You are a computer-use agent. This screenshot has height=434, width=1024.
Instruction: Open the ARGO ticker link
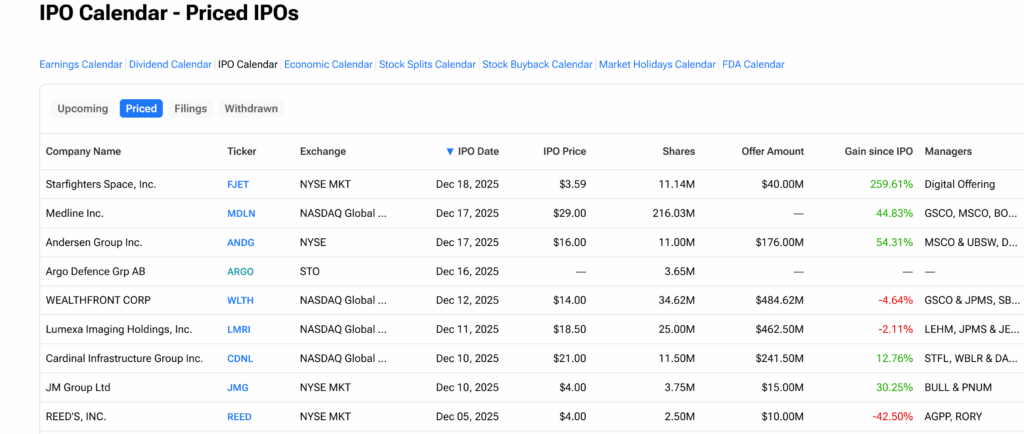coord(241,272)
